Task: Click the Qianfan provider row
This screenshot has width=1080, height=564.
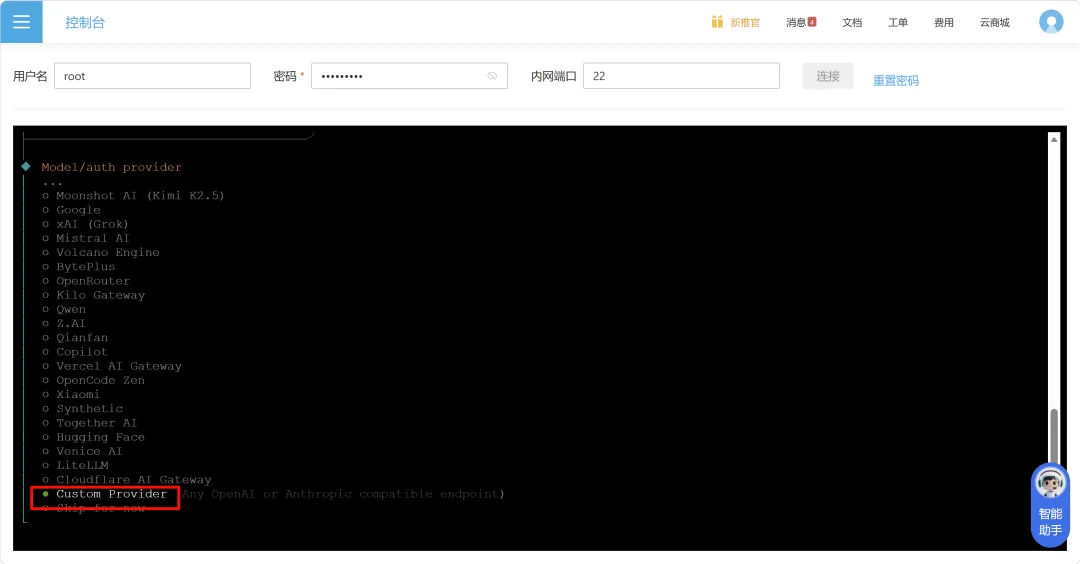Action: (75, 337)
